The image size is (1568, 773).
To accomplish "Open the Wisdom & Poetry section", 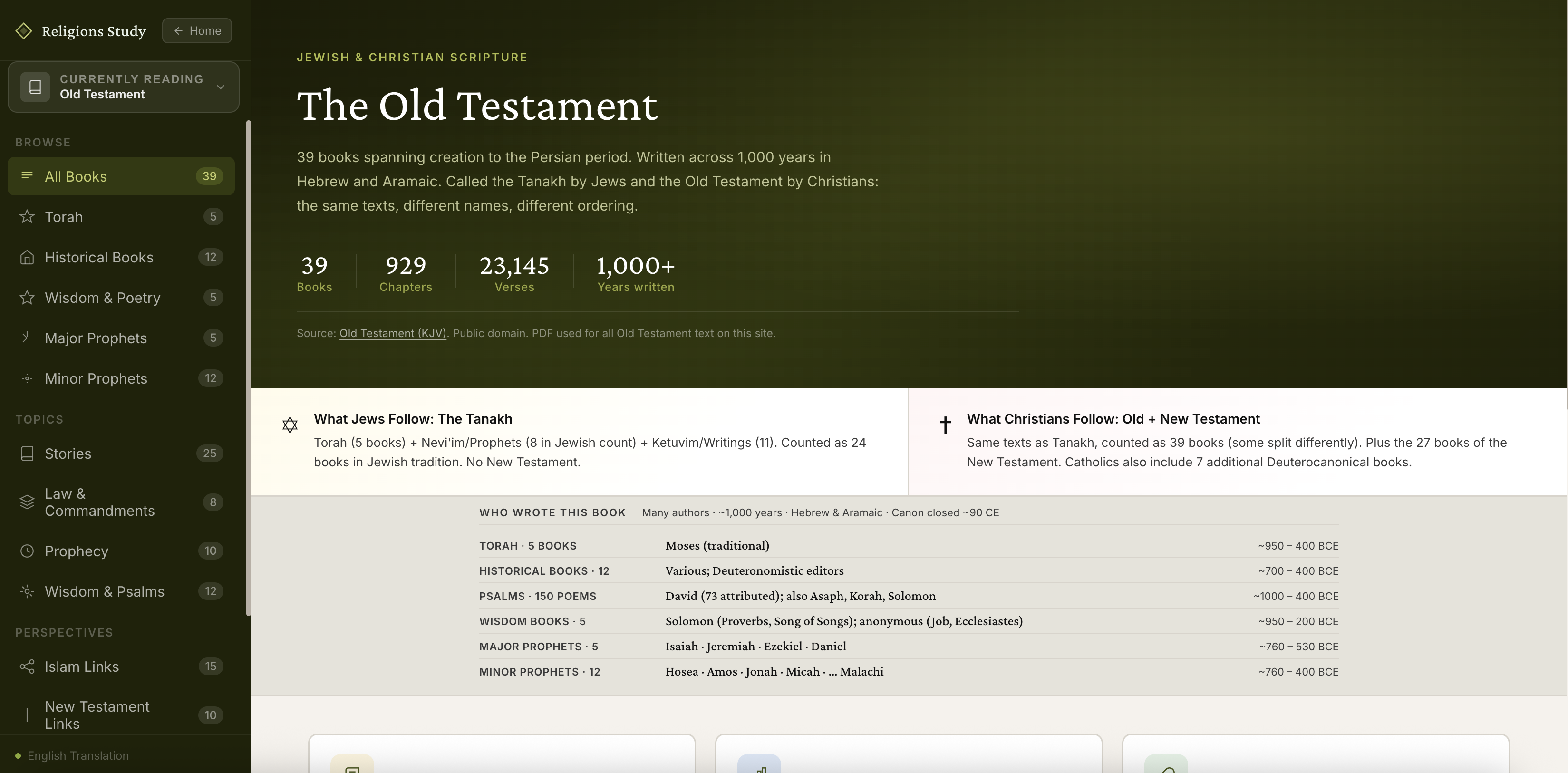I will 102,298.
